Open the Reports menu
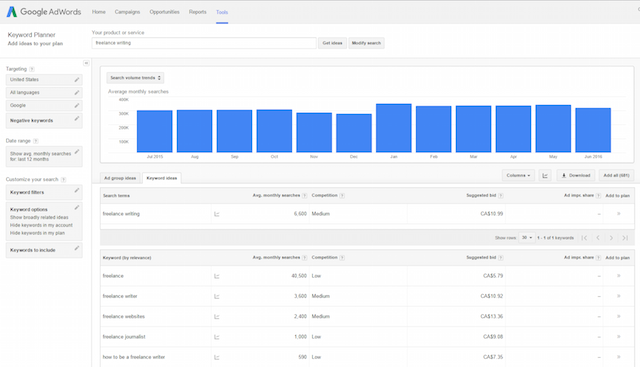This screenshot has width=640, height=367. (x=198, y=12)
